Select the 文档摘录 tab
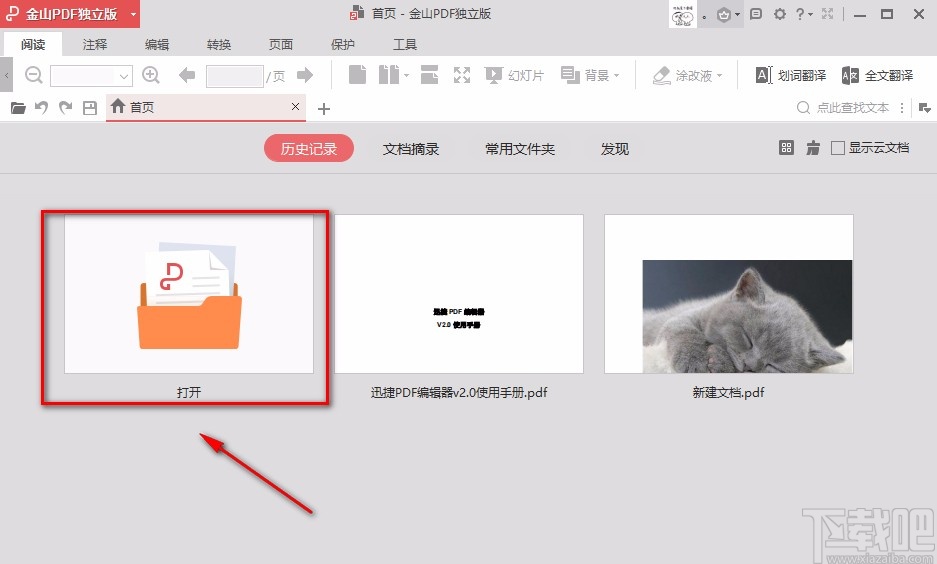This screenshot has width=937, height=564. click(411, 148)
